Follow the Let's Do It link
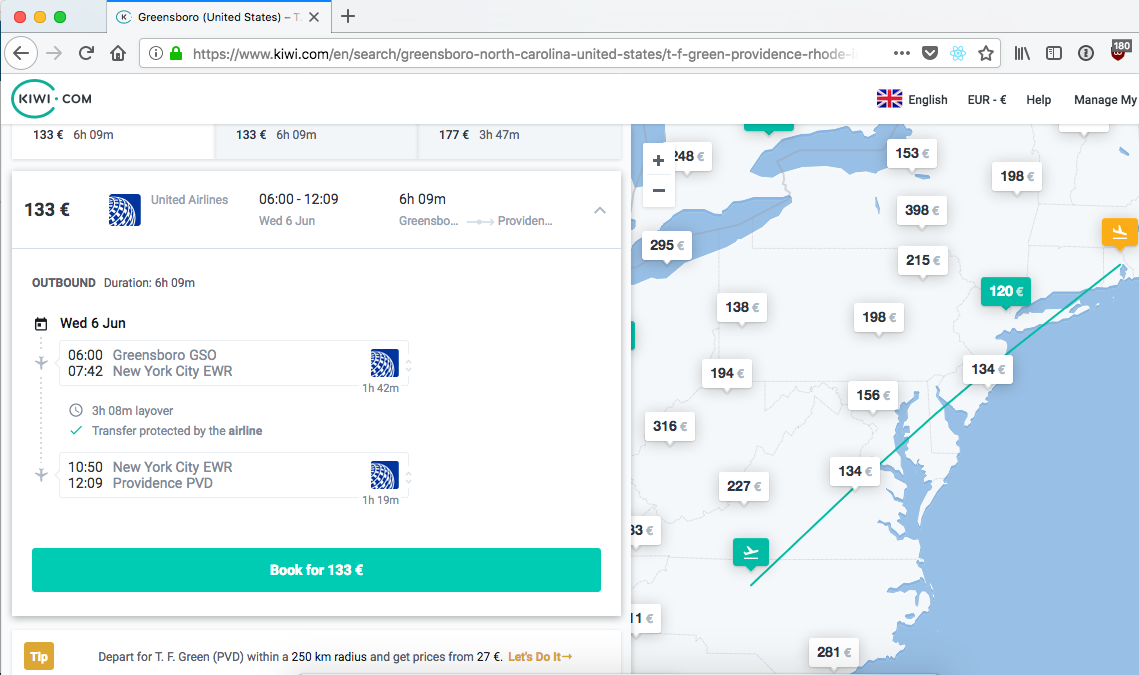 point(540,657)
